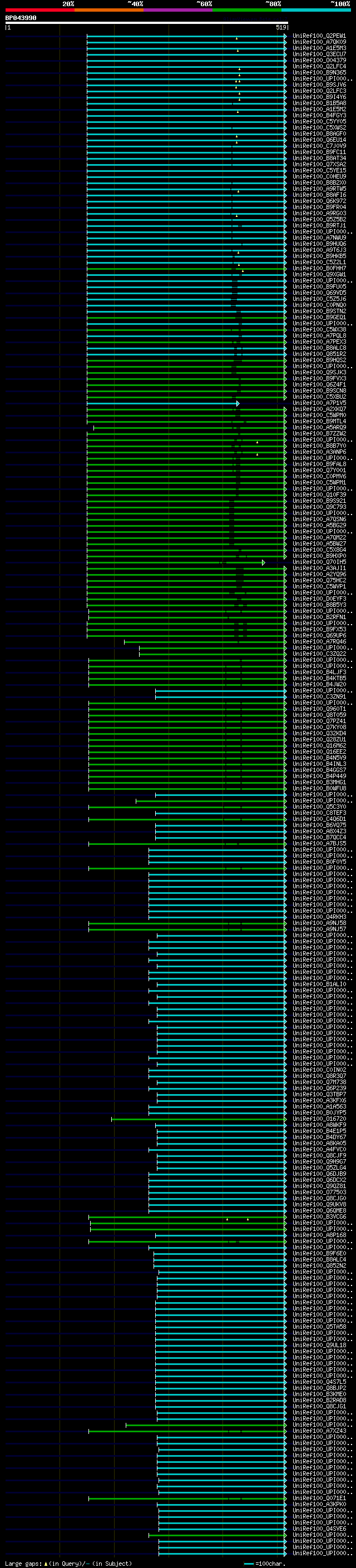The image size is (356, 1568).
Task: Click the =100char. scale legend
Action: pos(264,1564)
